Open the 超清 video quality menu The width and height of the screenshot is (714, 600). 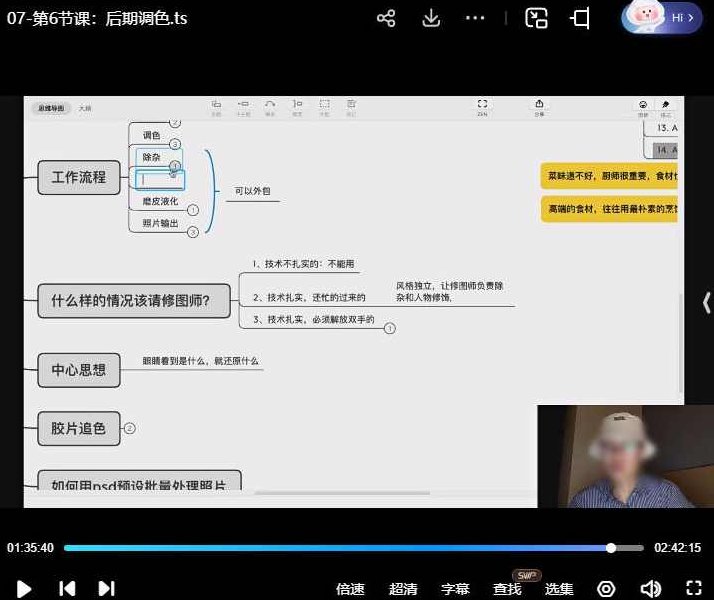tap(403, 589)
